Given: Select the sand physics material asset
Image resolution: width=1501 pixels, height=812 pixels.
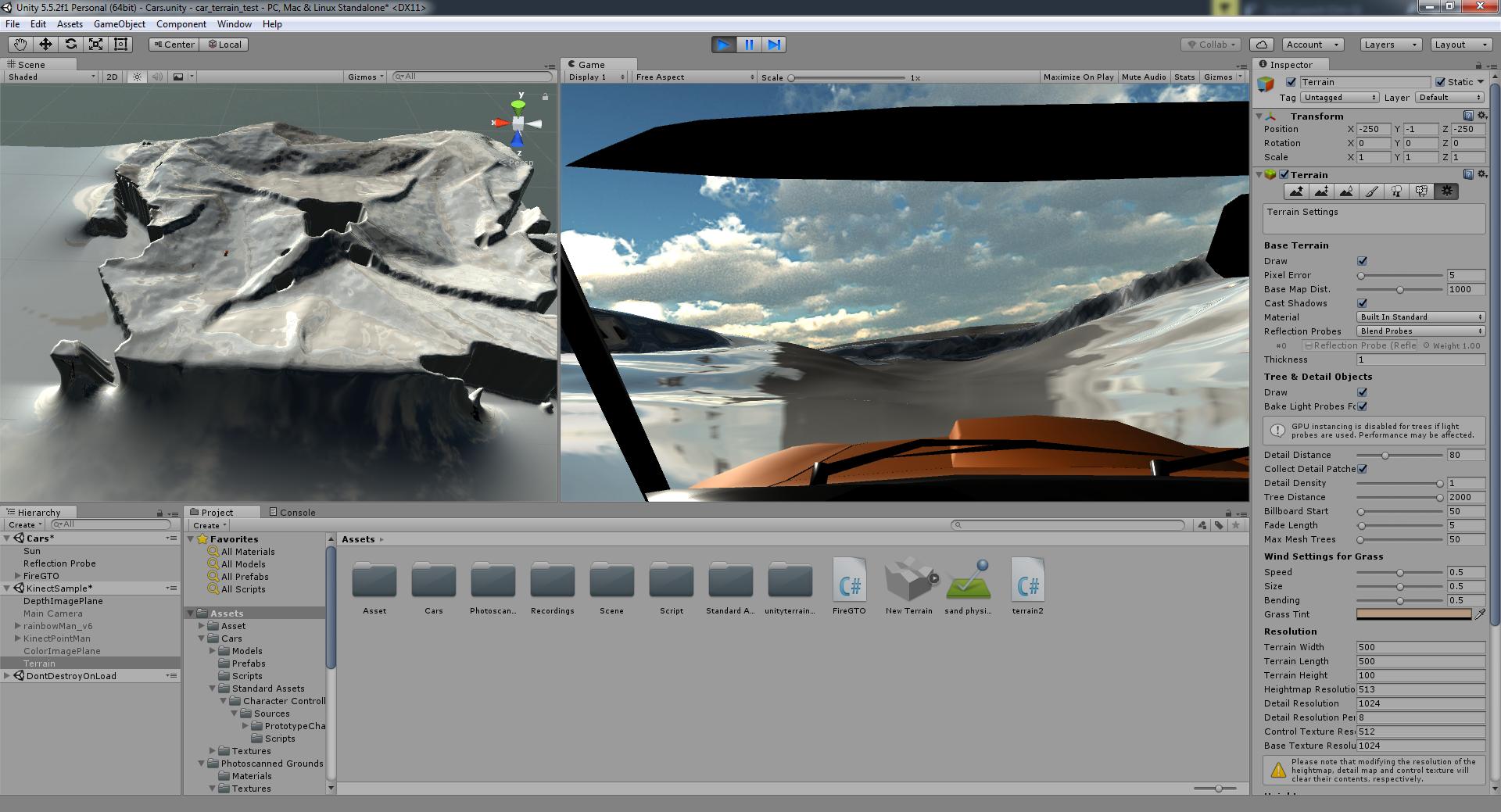Looking at the screenshot, I should point(968,585).
